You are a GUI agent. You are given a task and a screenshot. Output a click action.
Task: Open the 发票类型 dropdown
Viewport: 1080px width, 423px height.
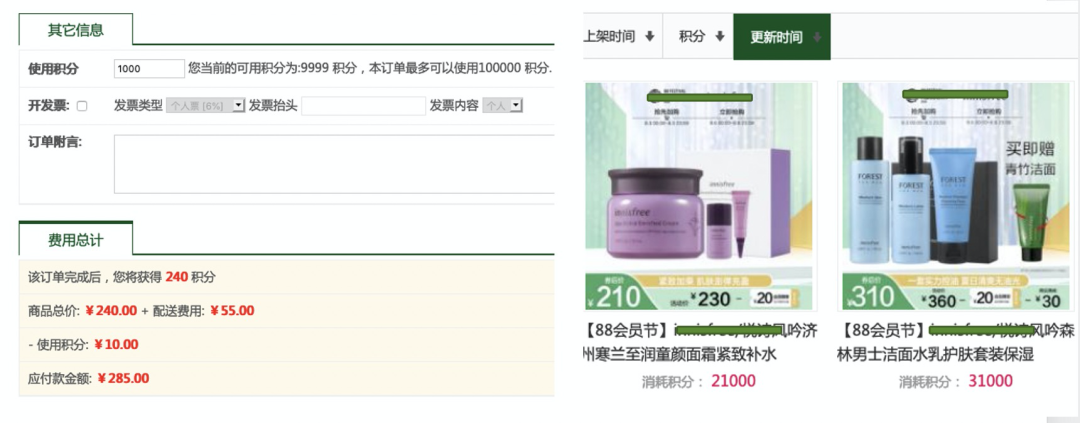[206, 105]
